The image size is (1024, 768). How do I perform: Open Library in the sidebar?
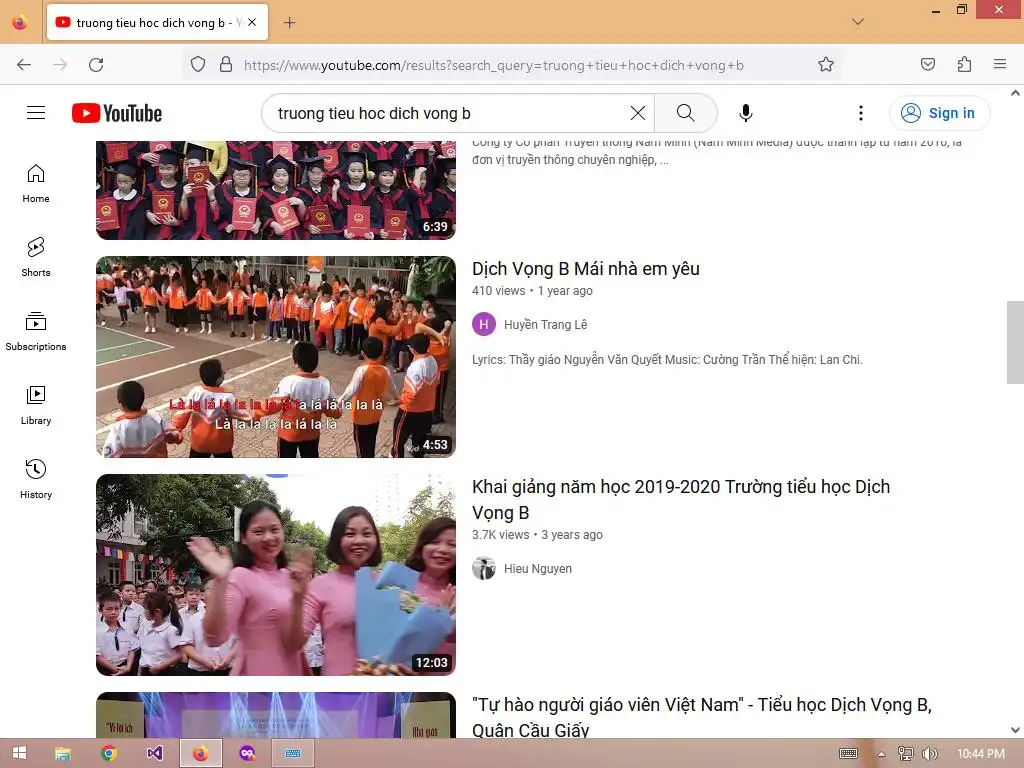click(36, 406)
